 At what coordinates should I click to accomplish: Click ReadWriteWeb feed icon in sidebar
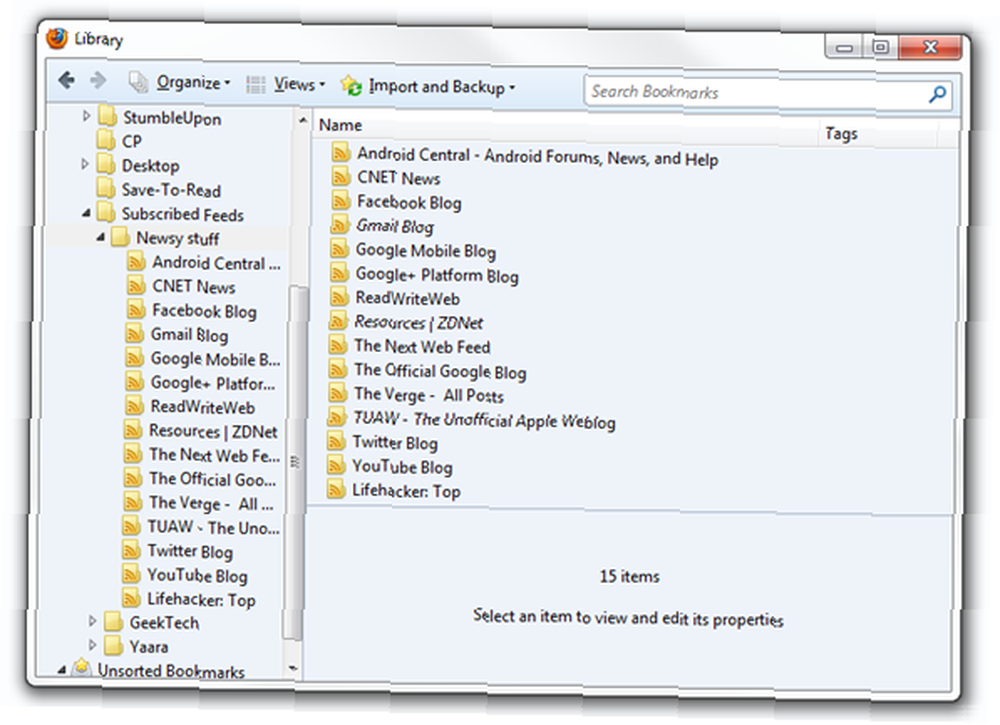(x=134, y=406)
